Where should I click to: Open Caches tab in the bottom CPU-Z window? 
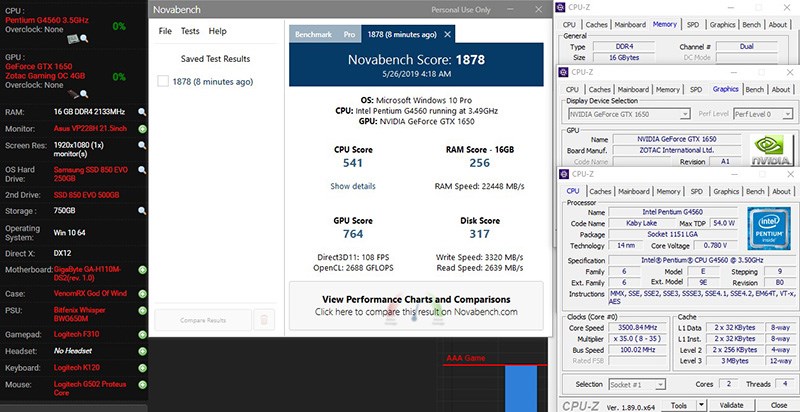(x=600, y=192)
